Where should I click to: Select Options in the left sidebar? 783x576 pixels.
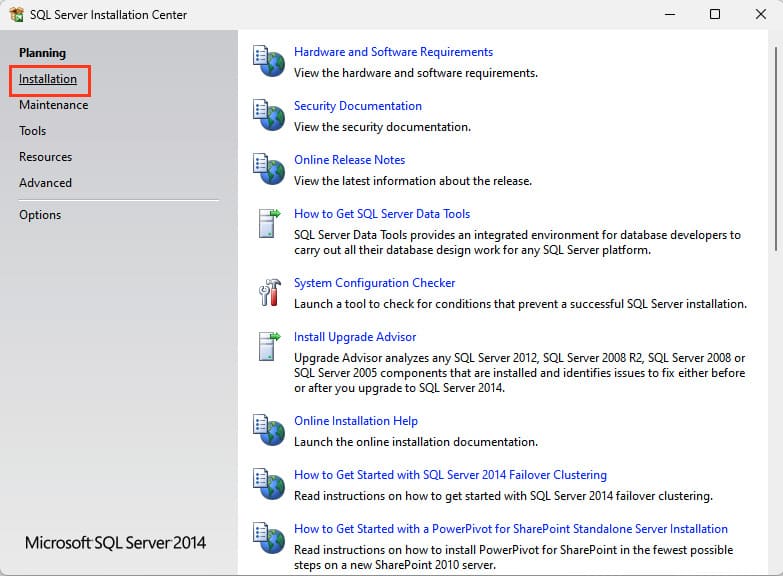(x=40, y=215)
